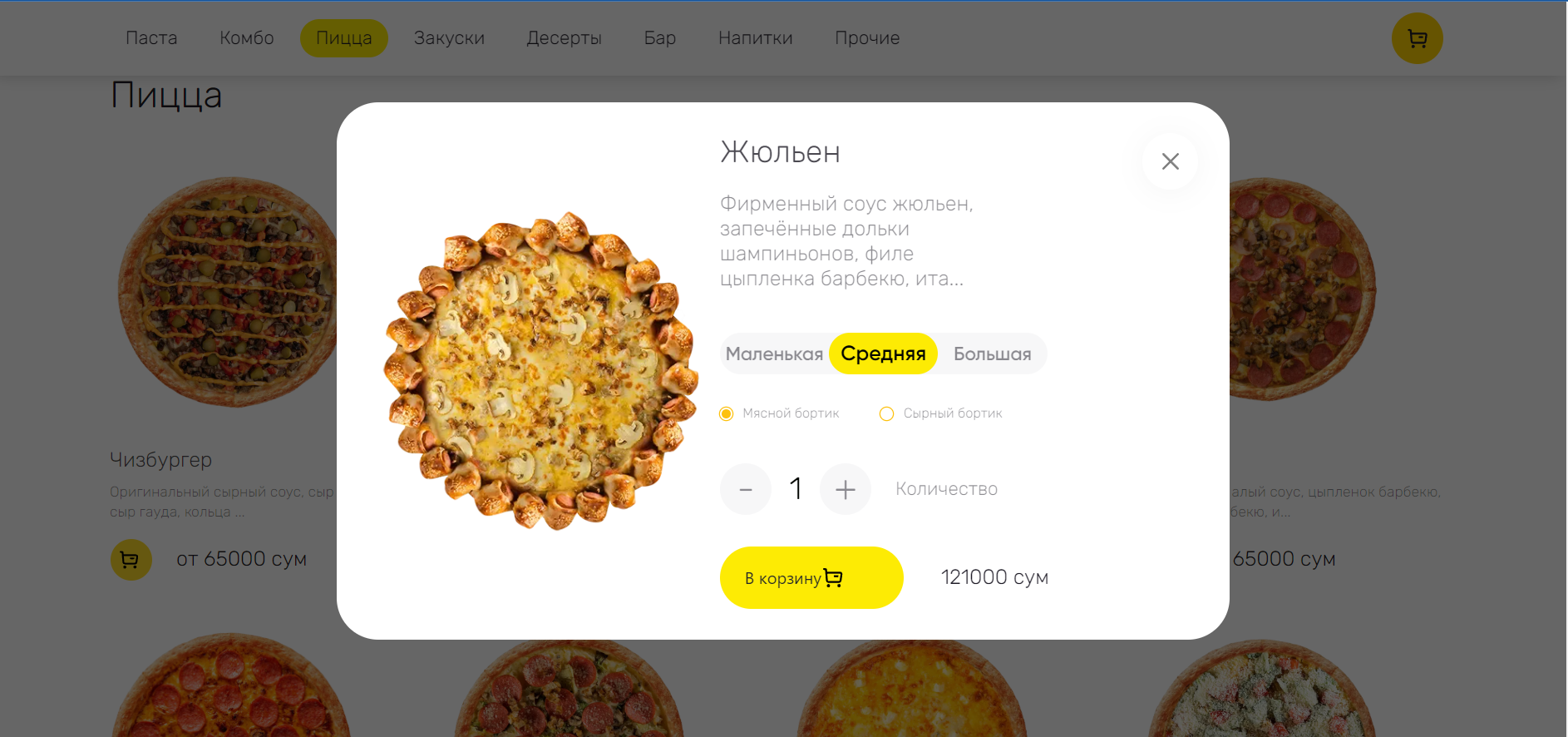Choose Средняя pizza size

[x=883, y=354]
